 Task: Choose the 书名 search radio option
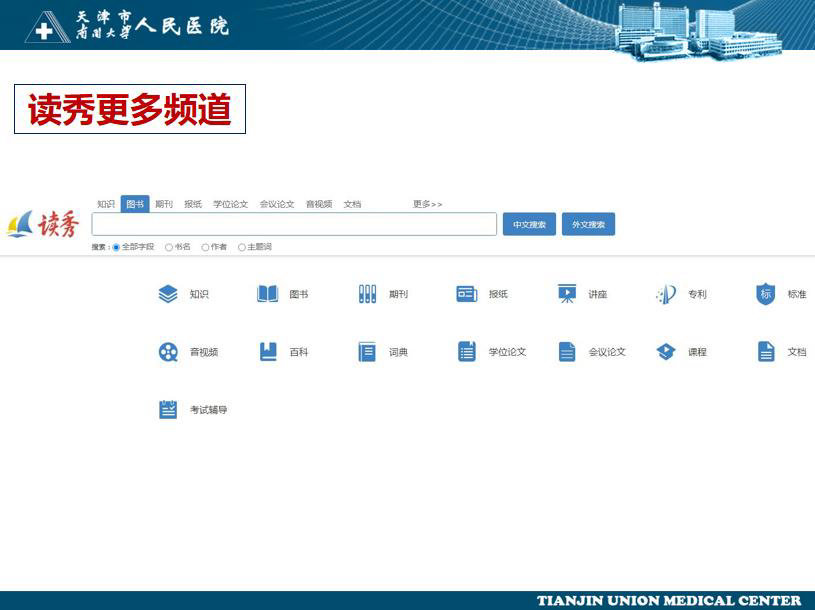point(169,247)
